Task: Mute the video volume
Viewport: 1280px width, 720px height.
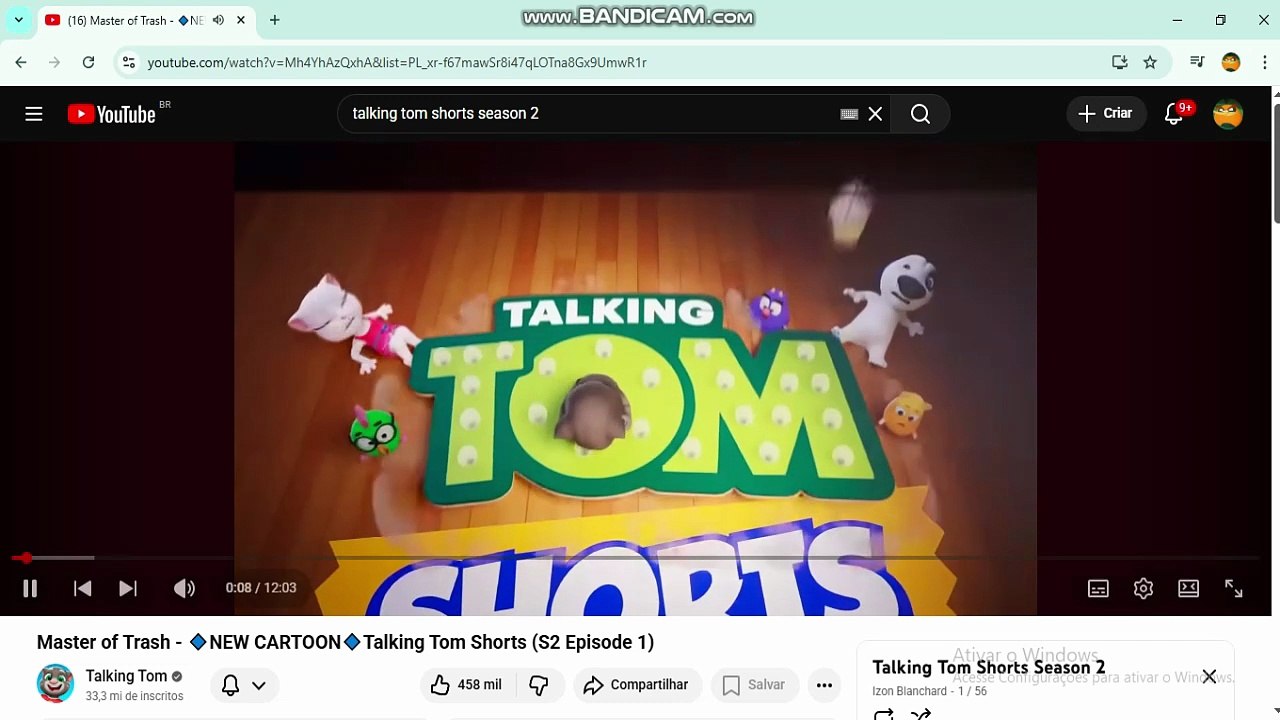Action: 184,588
